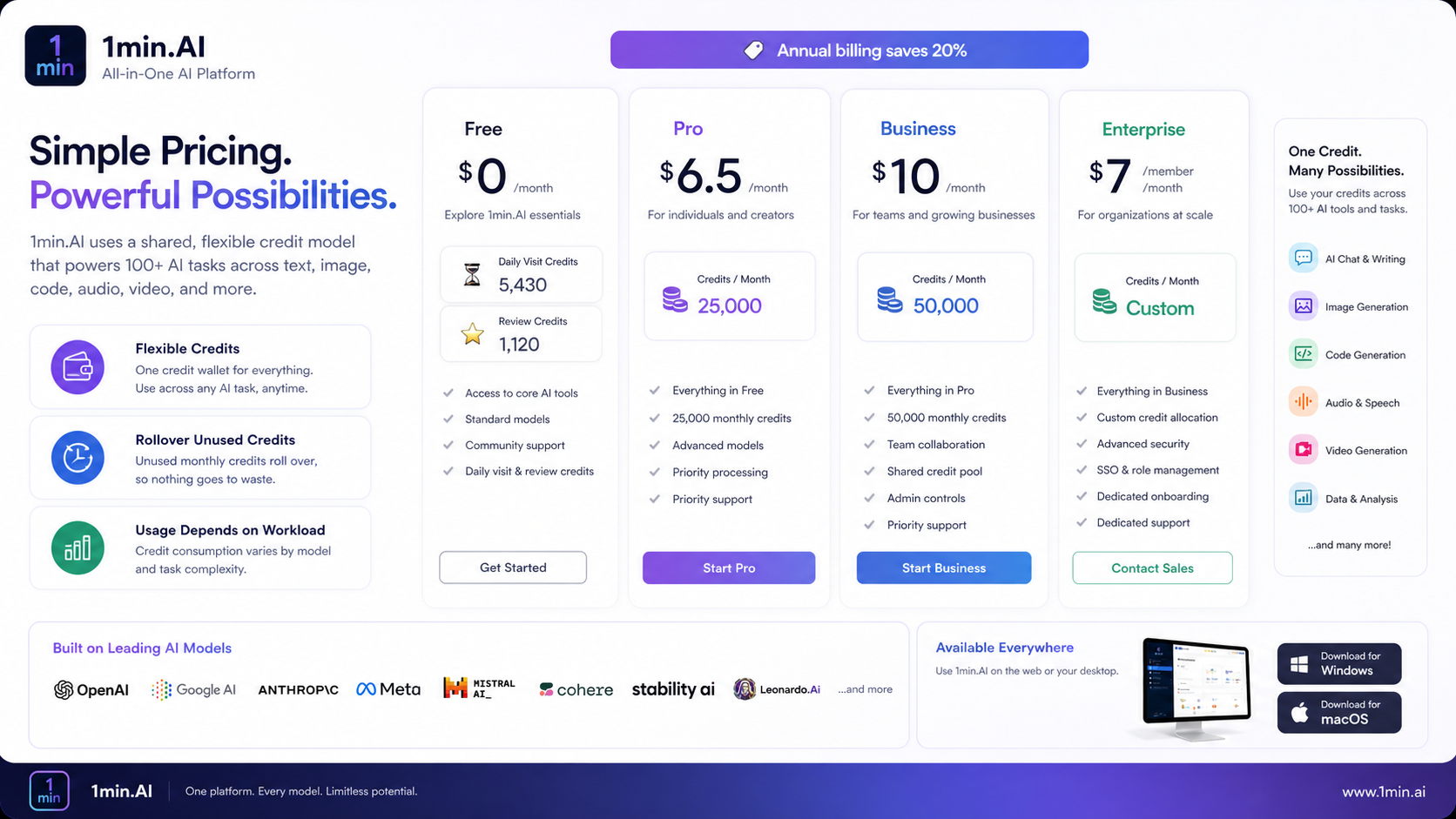The image size is (1456, 819).
Task: Click the Image Generation icon
Action: click(1303, 306)
